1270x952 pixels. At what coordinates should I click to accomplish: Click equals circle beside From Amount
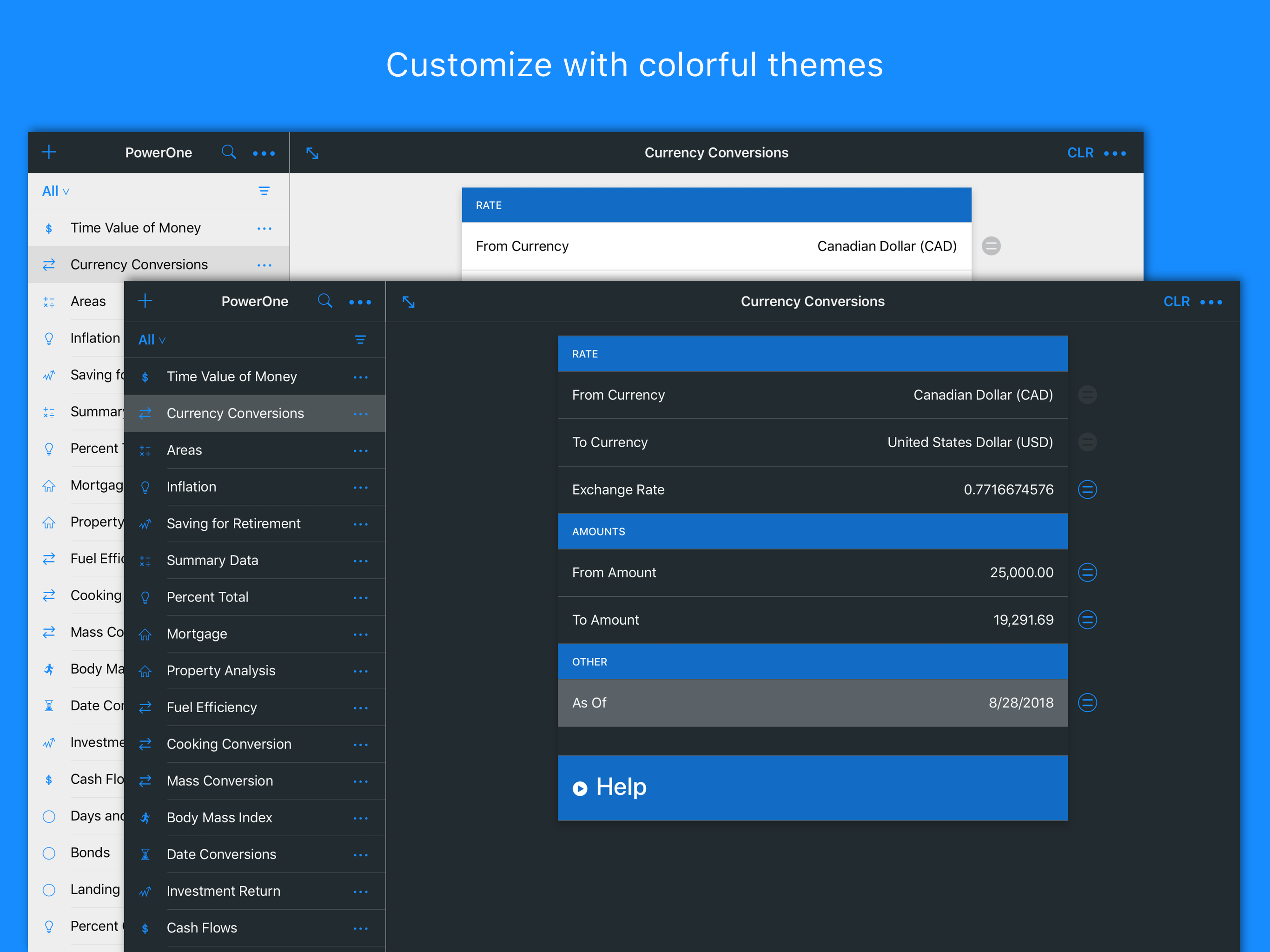(x=1087, y=572)
